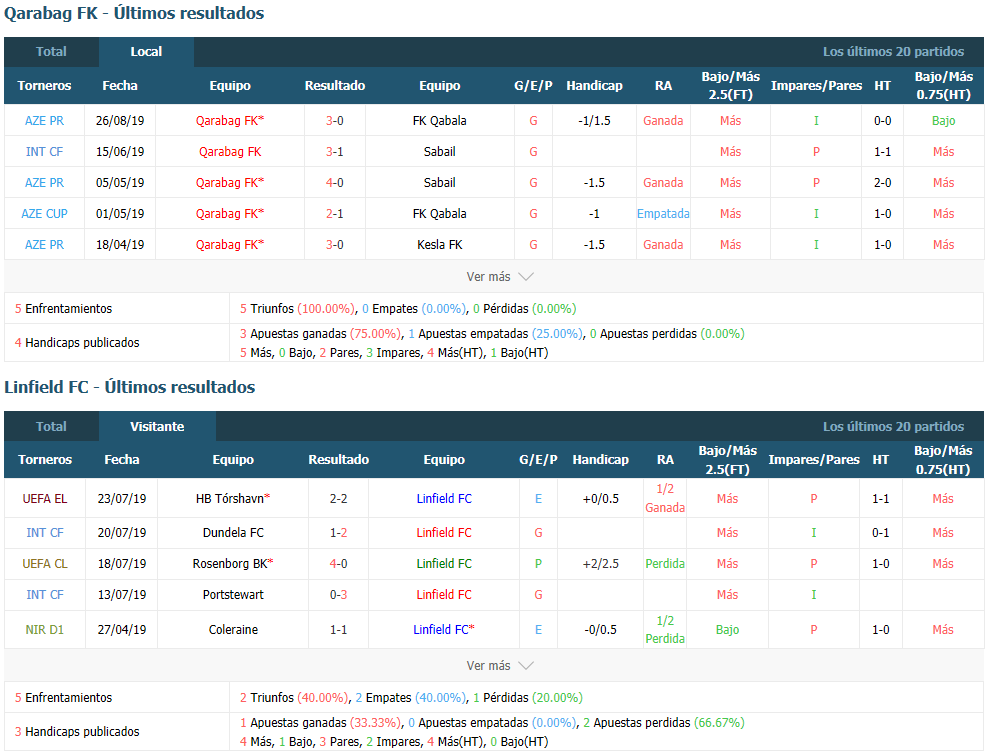Expand Ver más under Linfield FC results

(x=499, y=666)
